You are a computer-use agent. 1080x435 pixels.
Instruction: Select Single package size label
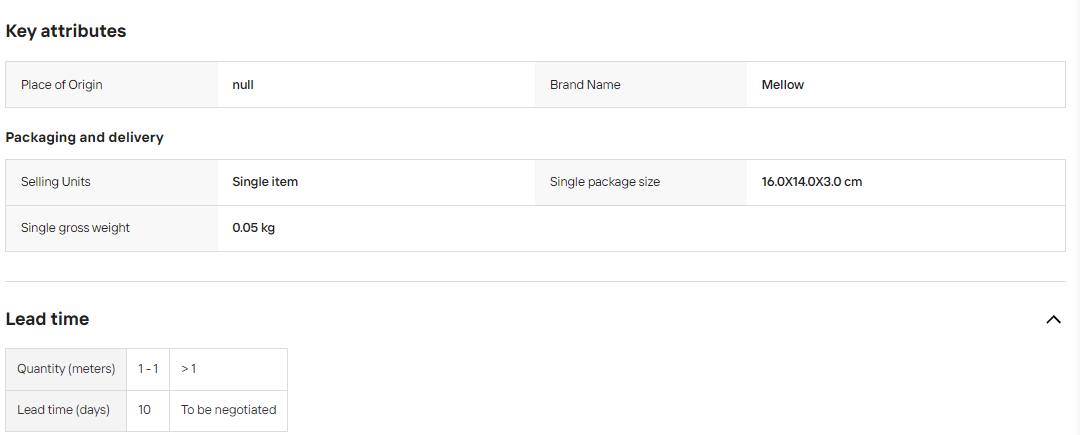(x=605, y=182)
